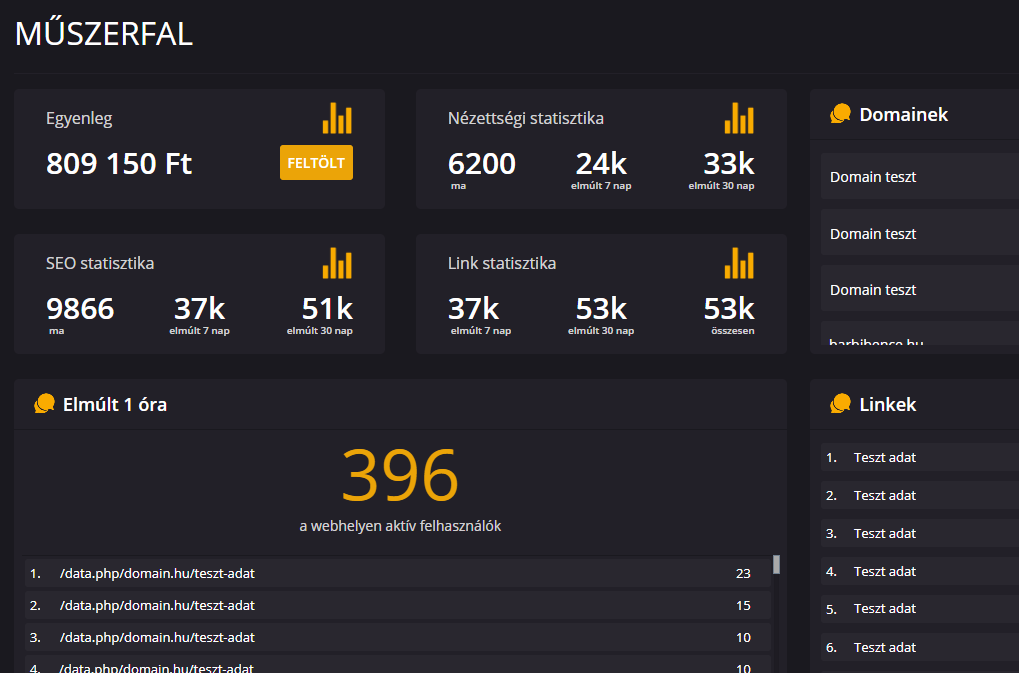Open the Egyenleg bar chart icon
This screenshot has width=1019, height=673.
point(337,118)
